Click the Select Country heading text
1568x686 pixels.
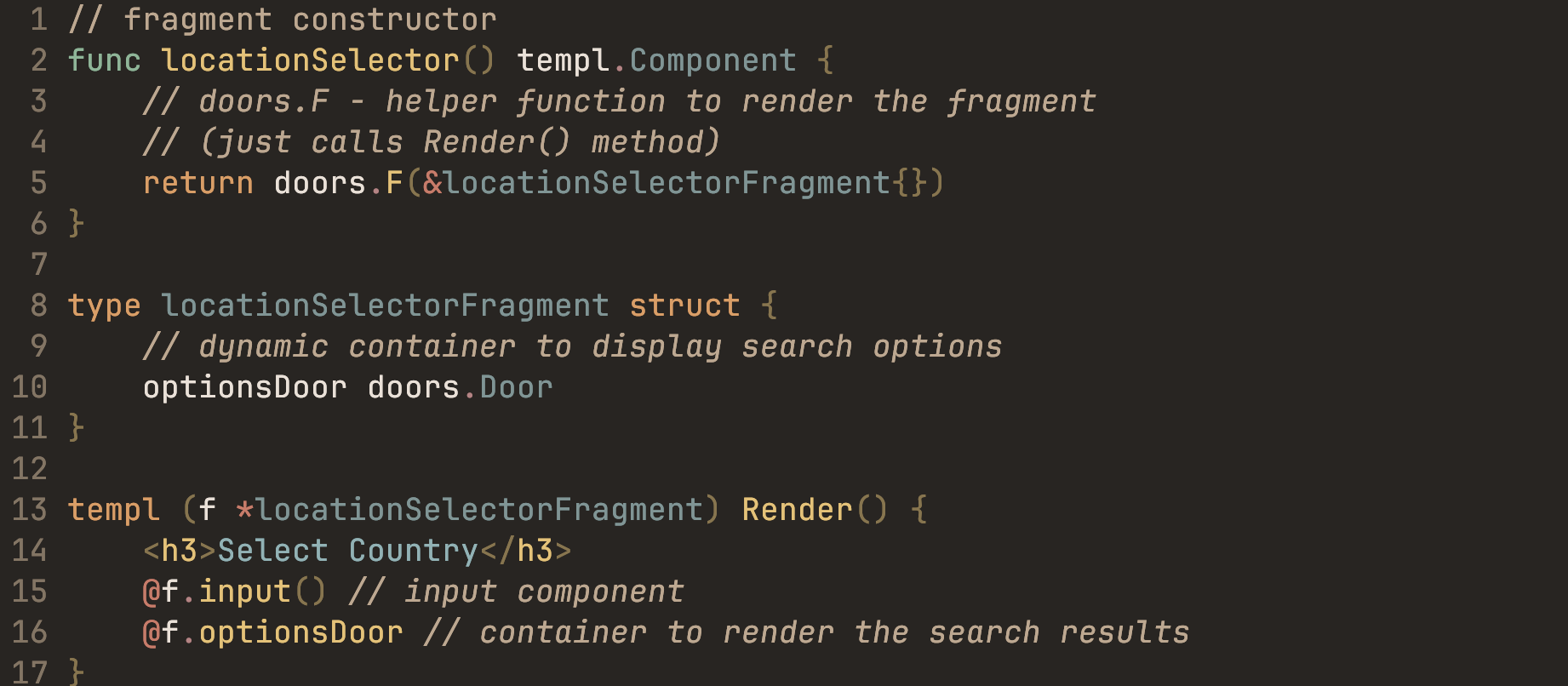[x=347, y=551]
